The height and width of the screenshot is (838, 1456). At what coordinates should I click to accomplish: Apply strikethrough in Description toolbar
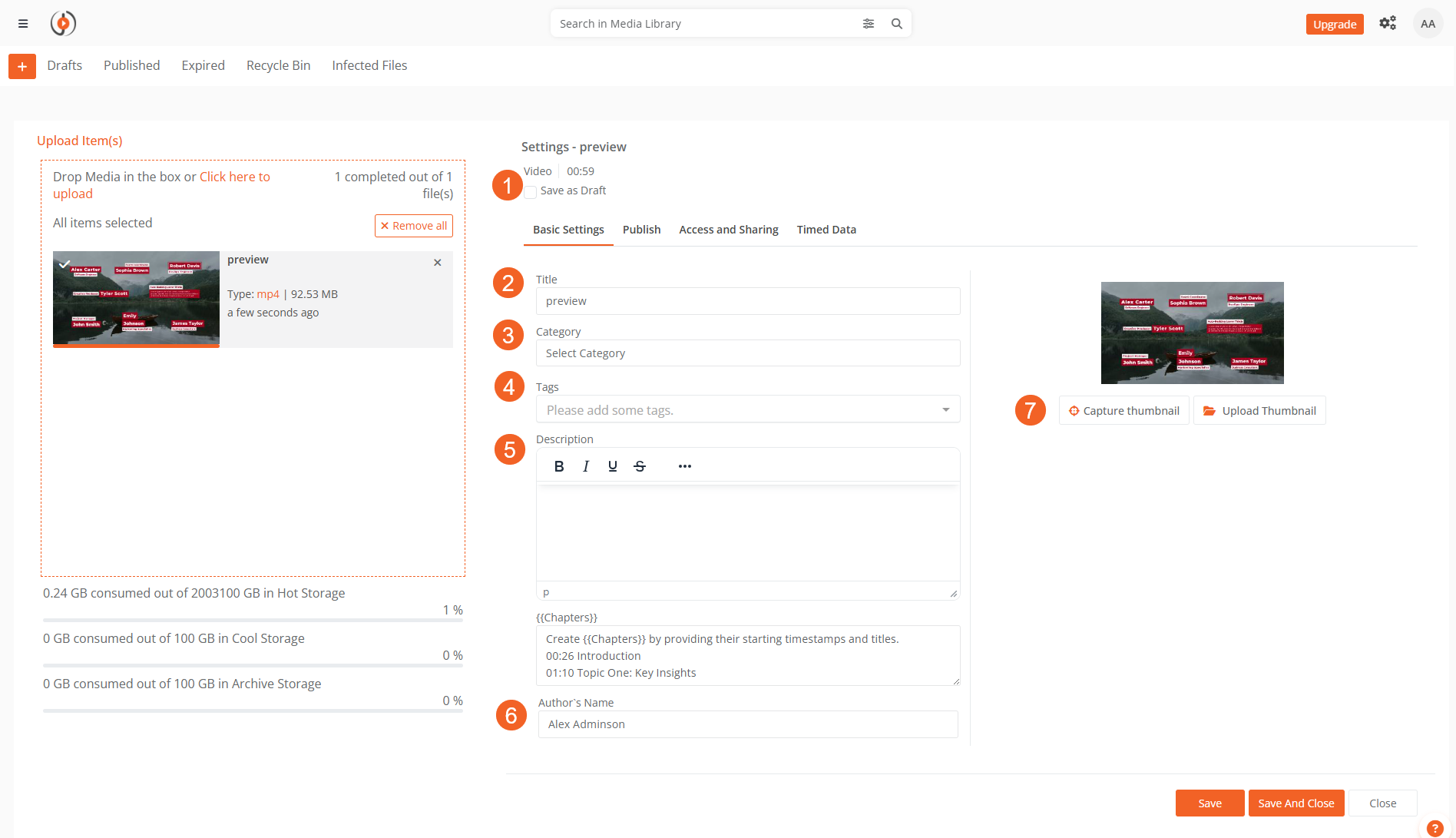pos(640,466)
